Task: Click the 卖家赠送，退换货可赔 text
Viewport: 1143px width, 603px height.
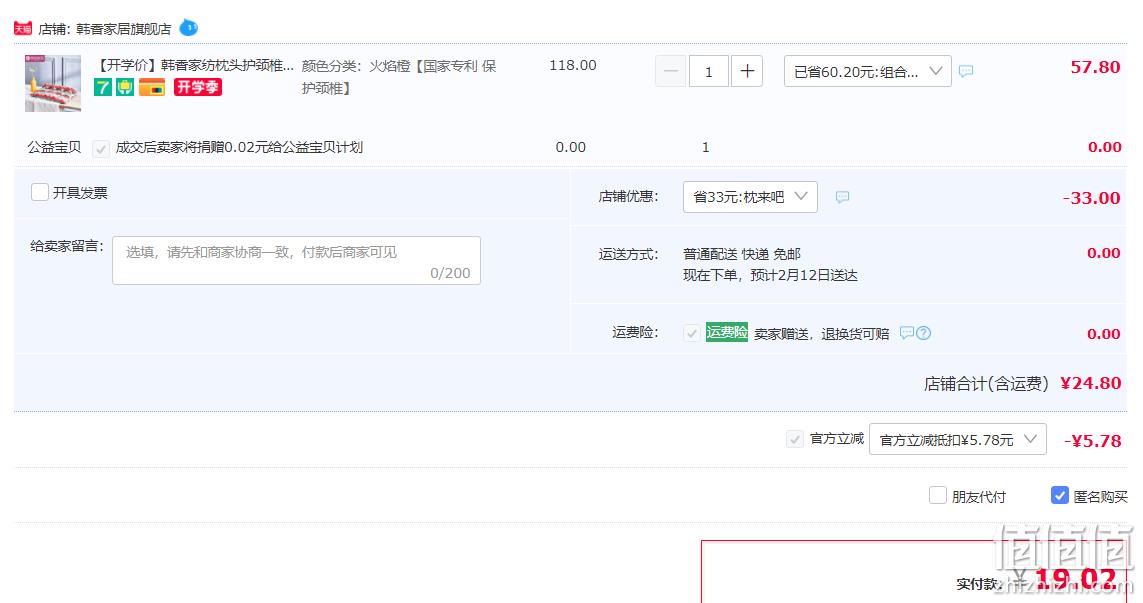Action: pyautogui.click(x=822, y=334)
